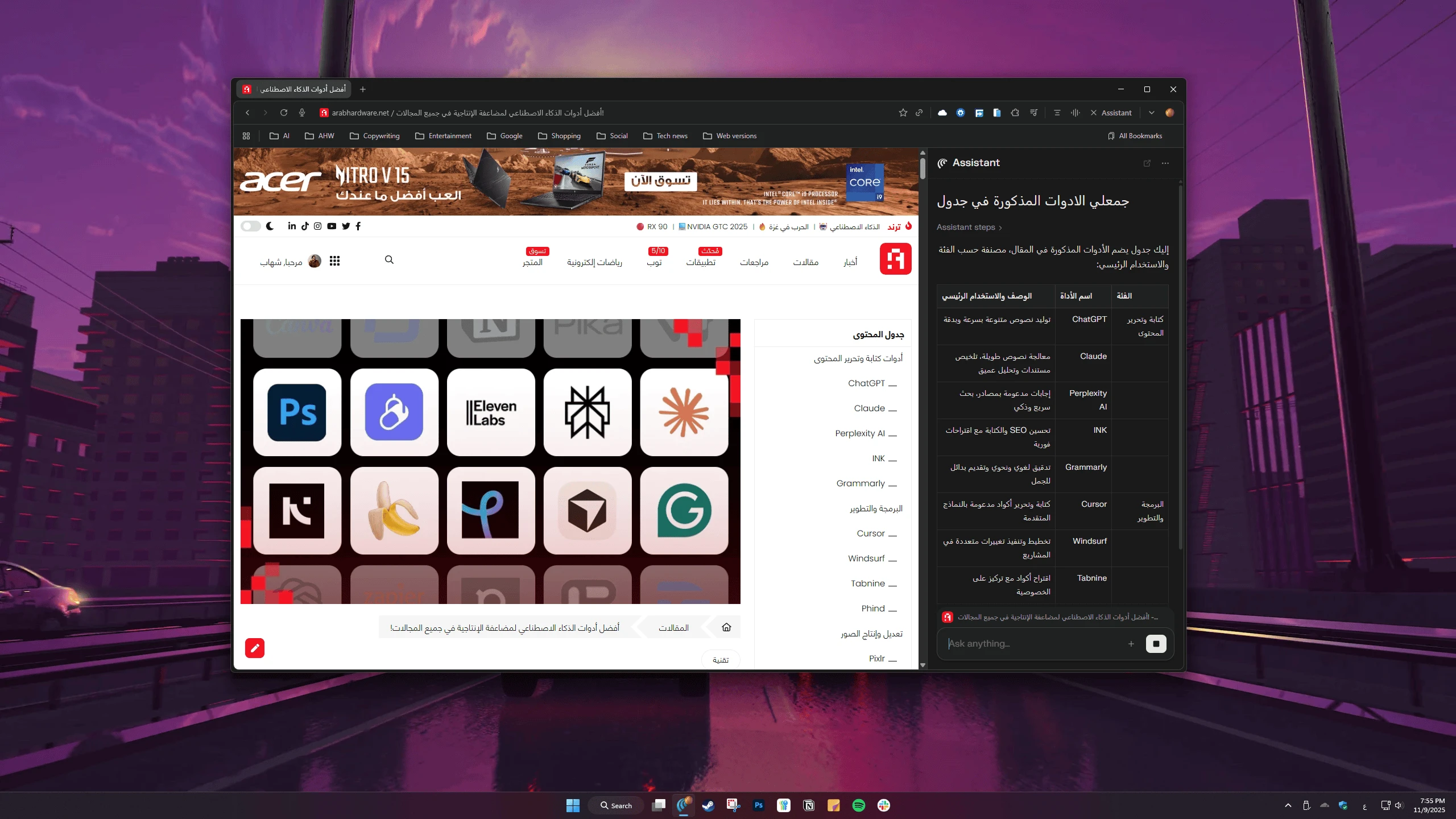The width and height of the screenshot is (1456, 819).
Task: Visit ArabHardware's TikTok via its icon
Action: [305, 226]
